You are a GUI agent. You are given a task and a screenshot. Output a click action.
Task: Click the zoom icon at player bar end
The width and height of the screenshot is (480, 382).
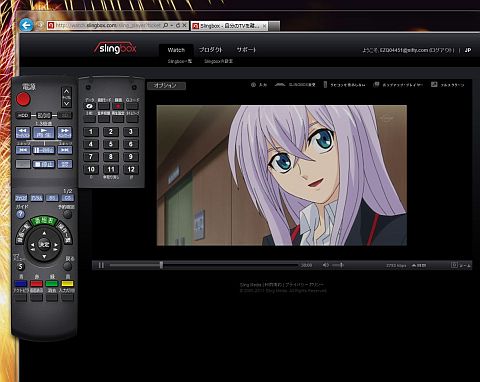(x=454, y=265)
